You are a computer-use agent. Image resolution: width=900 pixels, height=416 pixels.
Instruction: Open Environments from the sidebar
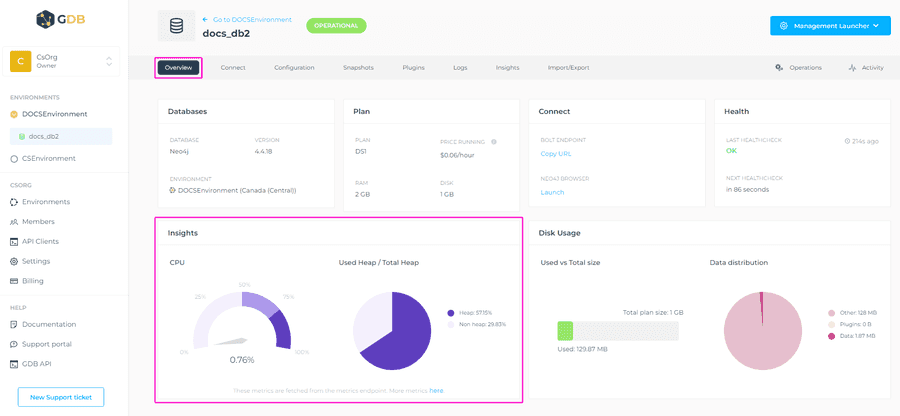46,202
